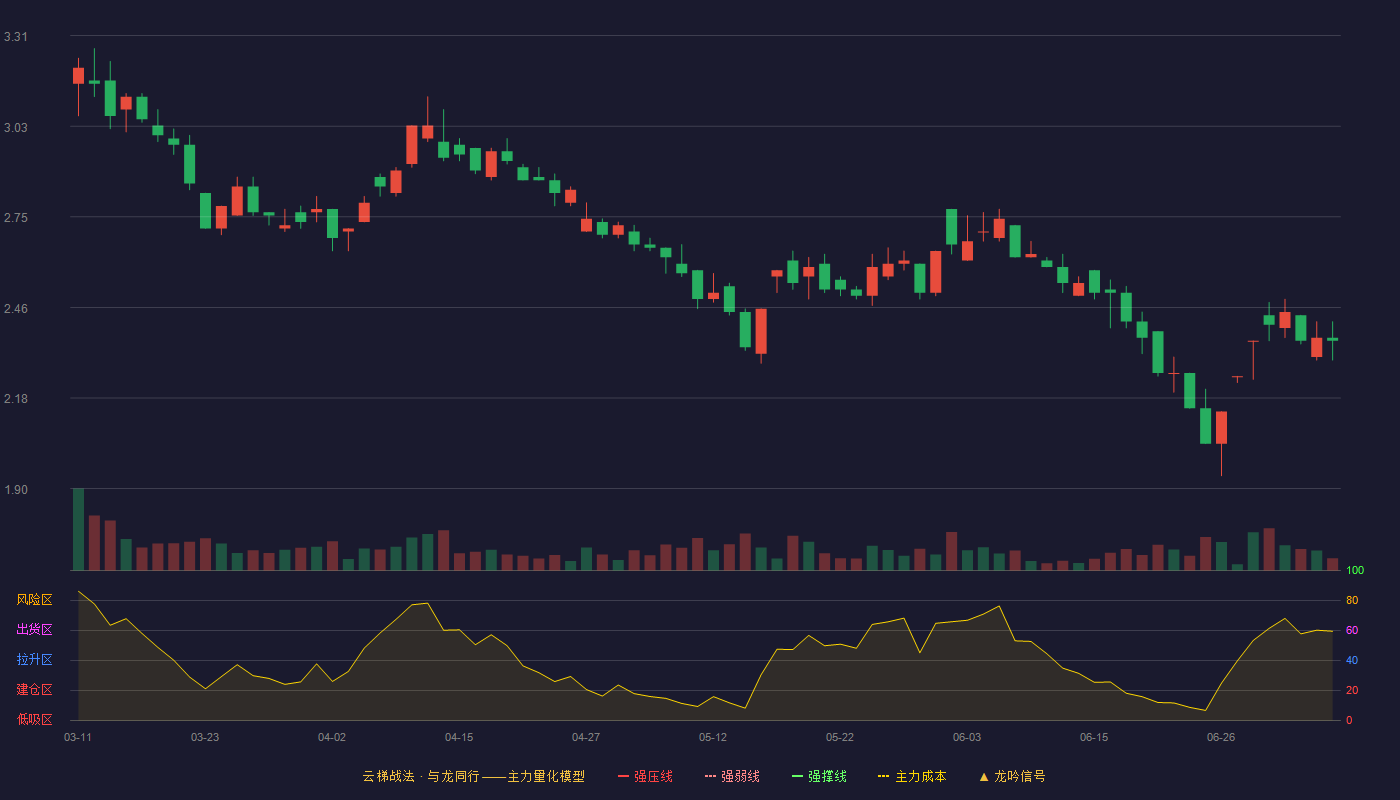Click the 40 indicator axis value
Image resolution: width=1400 pixels, height=800 pixels.
tap(1352, 660)
